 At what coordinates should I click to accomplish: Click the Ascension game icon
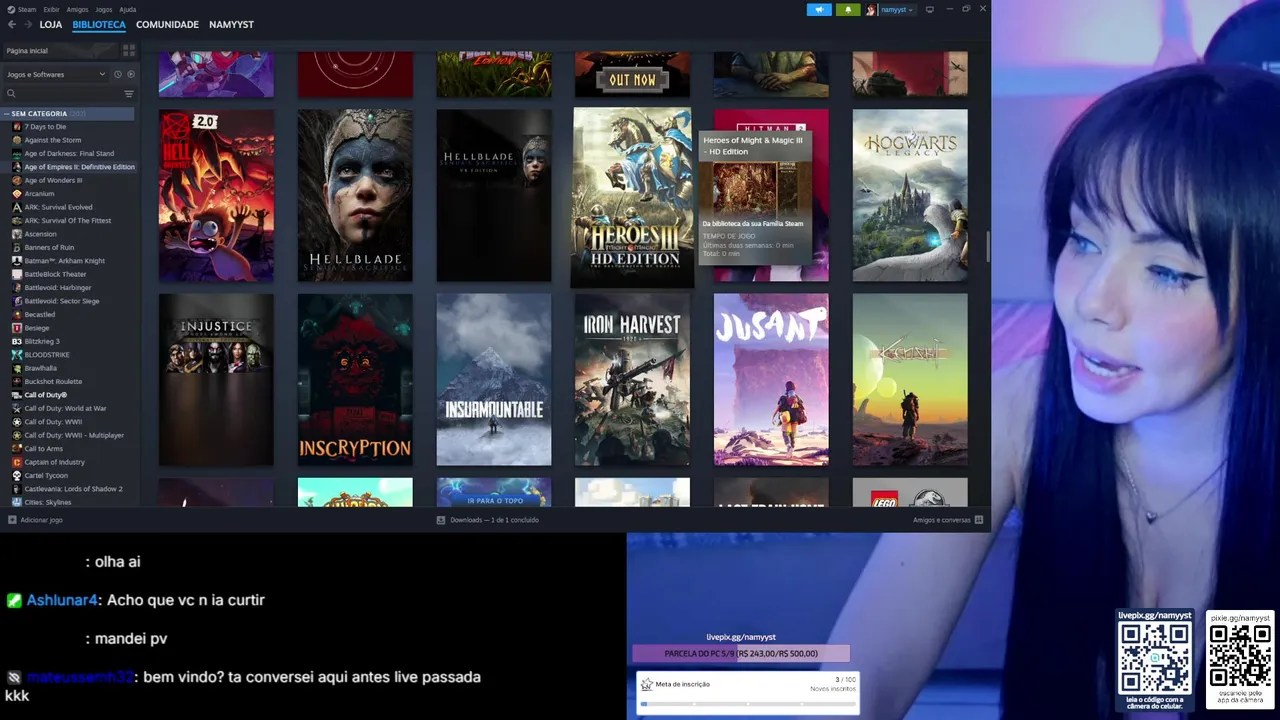point(17,234)
